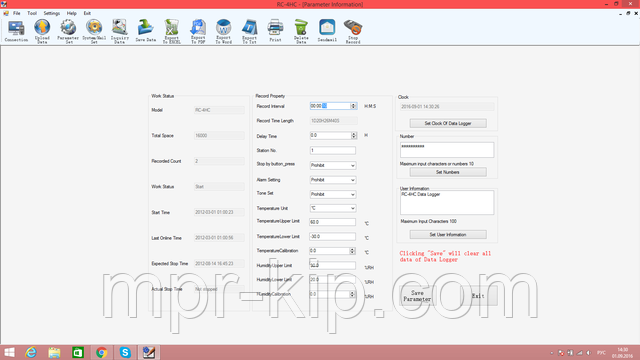The height and width of the screenshot is (360, 640).
Task: Open Internet Explorer from the taskbar
Action: (x=31, y=352)
